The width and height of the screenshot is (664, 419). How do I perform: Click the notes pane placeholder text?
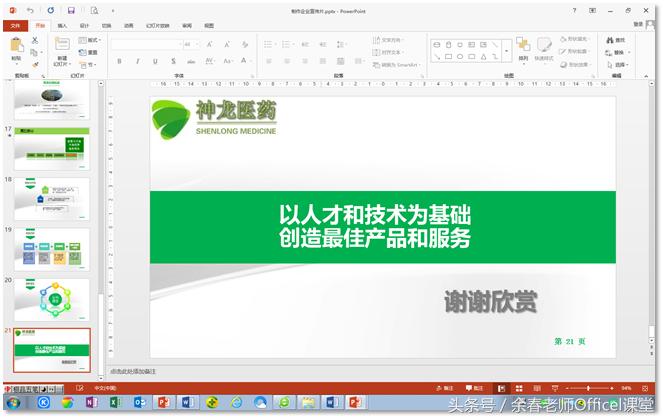[x=133, y=372]
